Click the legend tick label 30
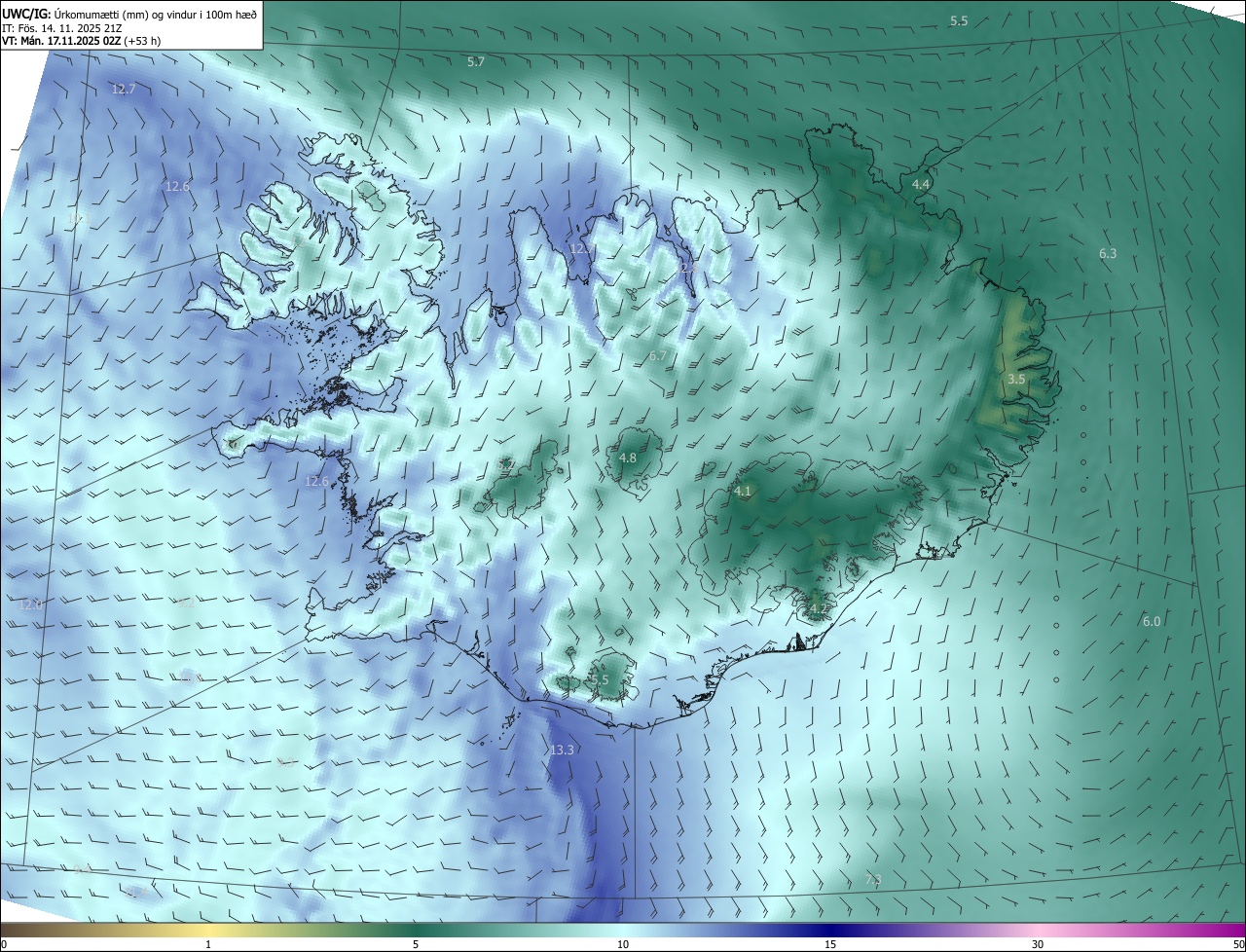The height and width of the screenshot is (952, 1246). coord(1038,944)
